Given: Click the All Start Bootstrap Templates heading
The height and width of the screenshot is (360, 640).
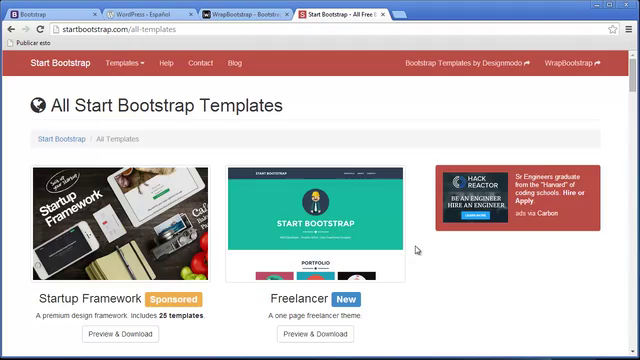Looking at the screenshot, I should pos(167,105).
